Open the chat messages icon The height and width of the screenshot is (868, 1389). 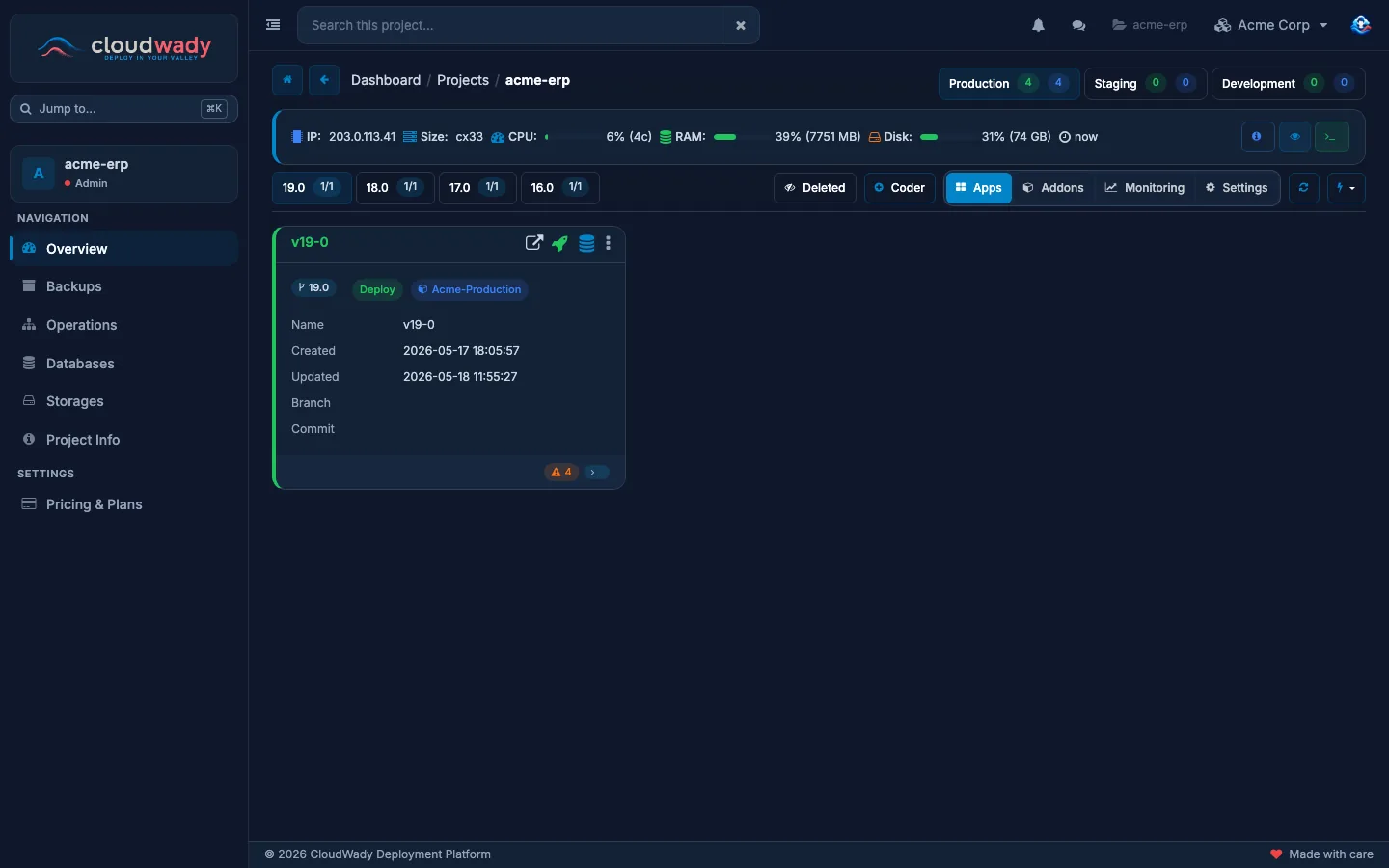1078,25
